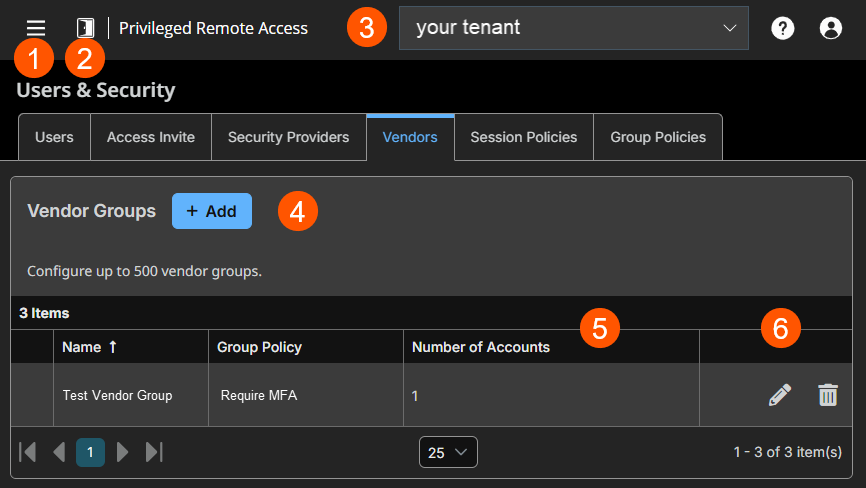Open the help question mark icon
866x488 pixels.
tap(783, 28)
